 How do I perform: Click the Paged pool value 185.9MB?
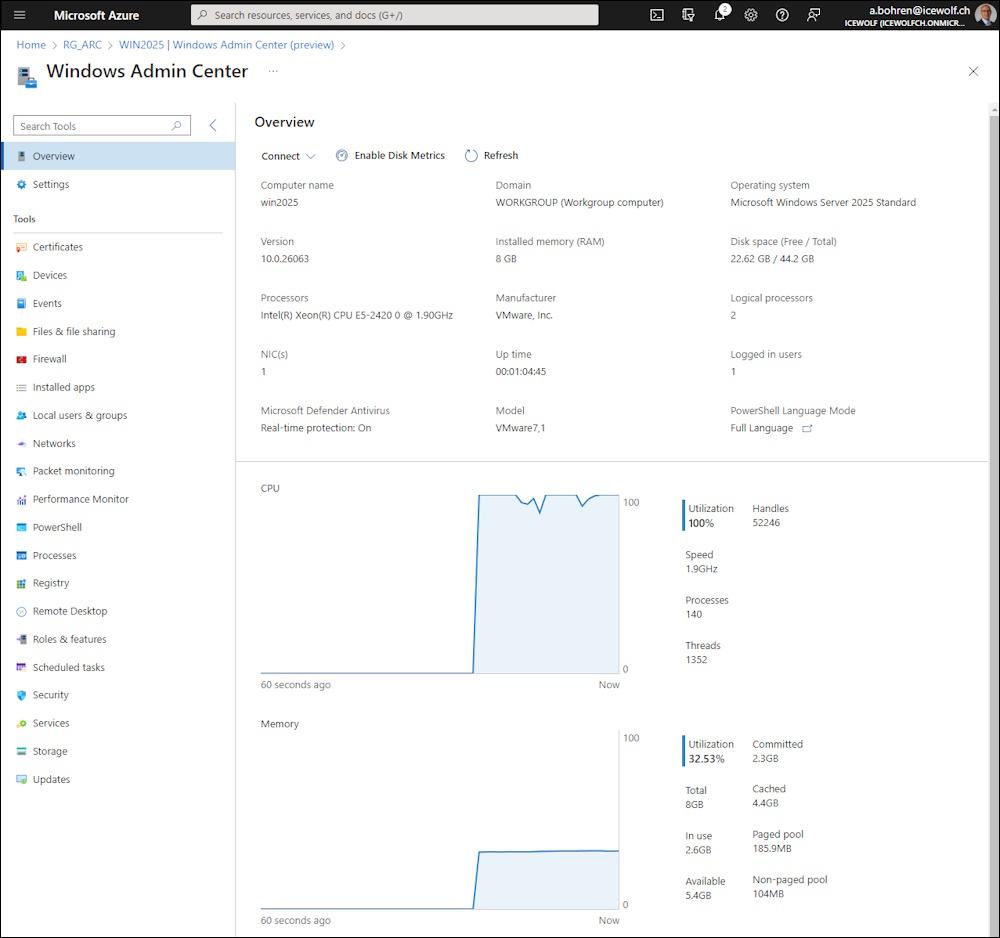pyautogui.click(x=772, y=849)
